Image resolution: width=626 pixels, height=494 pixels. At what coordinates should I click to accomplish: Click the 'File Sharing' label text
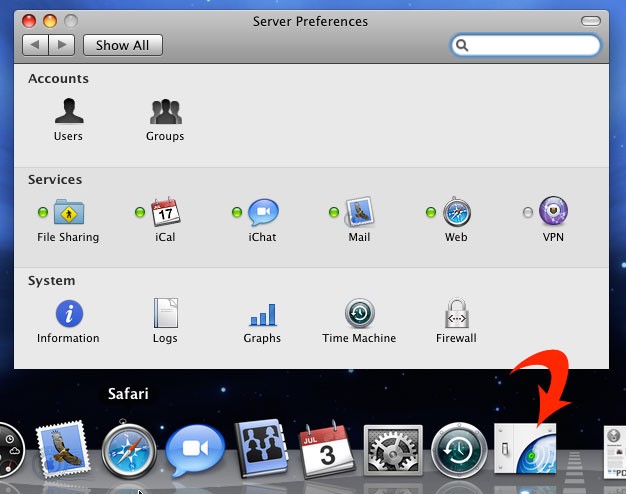click(x=68, y=237)
